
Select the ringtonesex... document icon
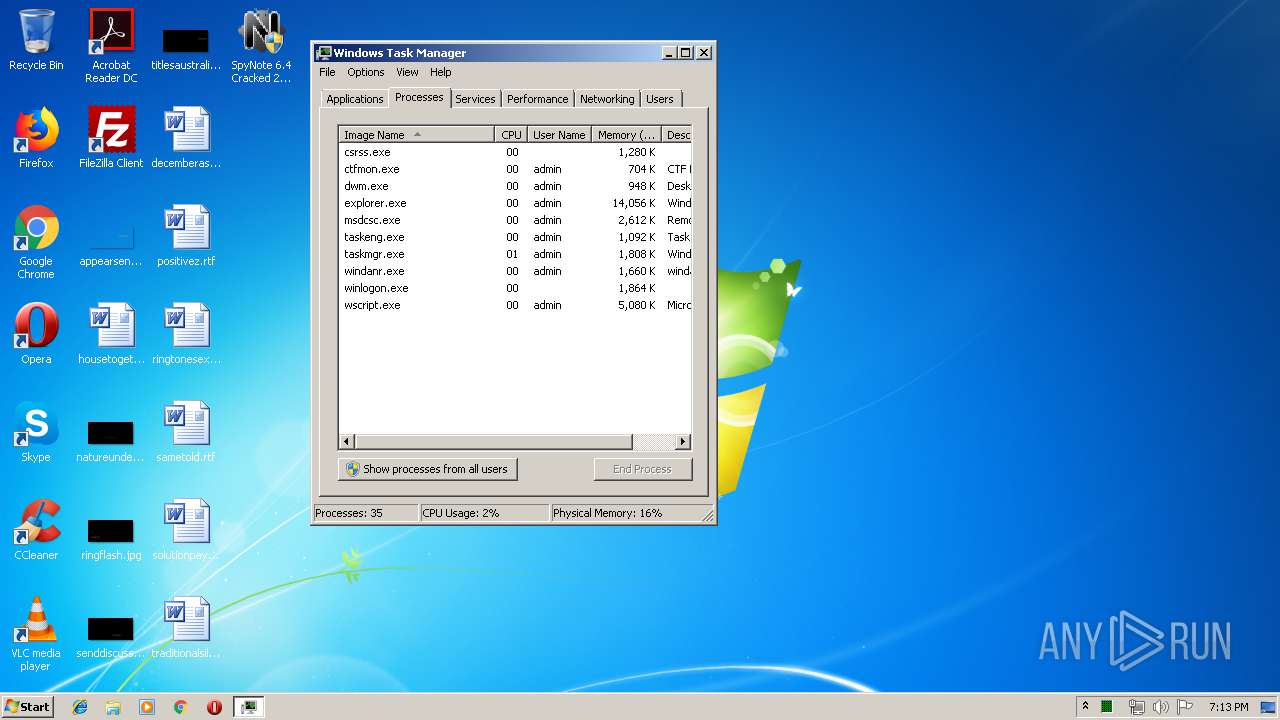[186, 334]
